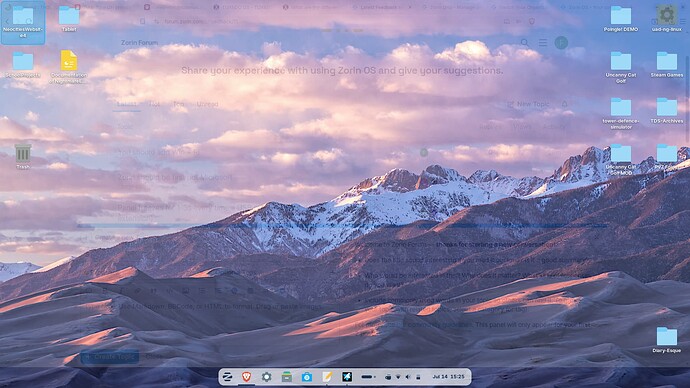Viewport: 690px width, 388px height.
Task: Open the Files manager dock icon
Action: click(286, 377)
